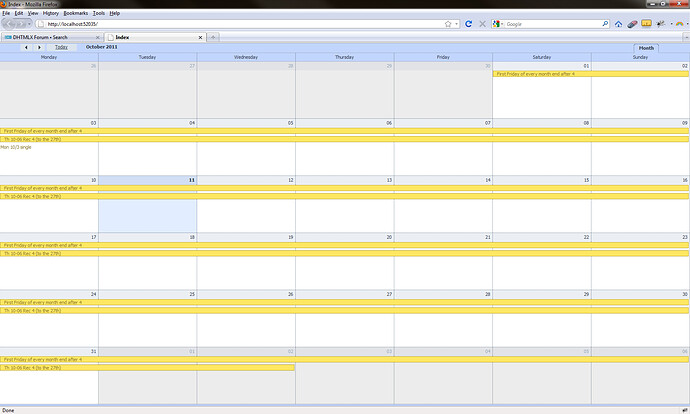This screenshot has height=414, width=690.
Task: Go to the previous month with left arrow
Action: click(26, 47)
